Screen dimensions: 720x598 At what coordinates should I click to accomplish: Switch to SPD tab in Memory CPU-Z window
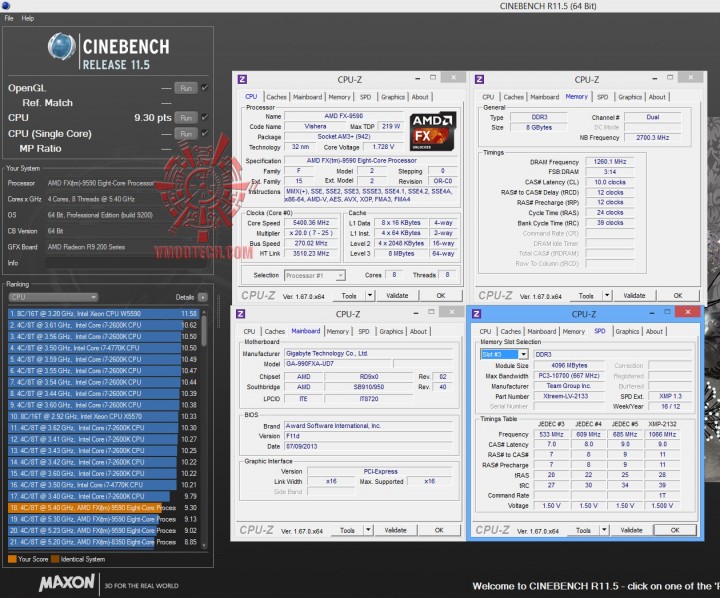pos(602,97)
